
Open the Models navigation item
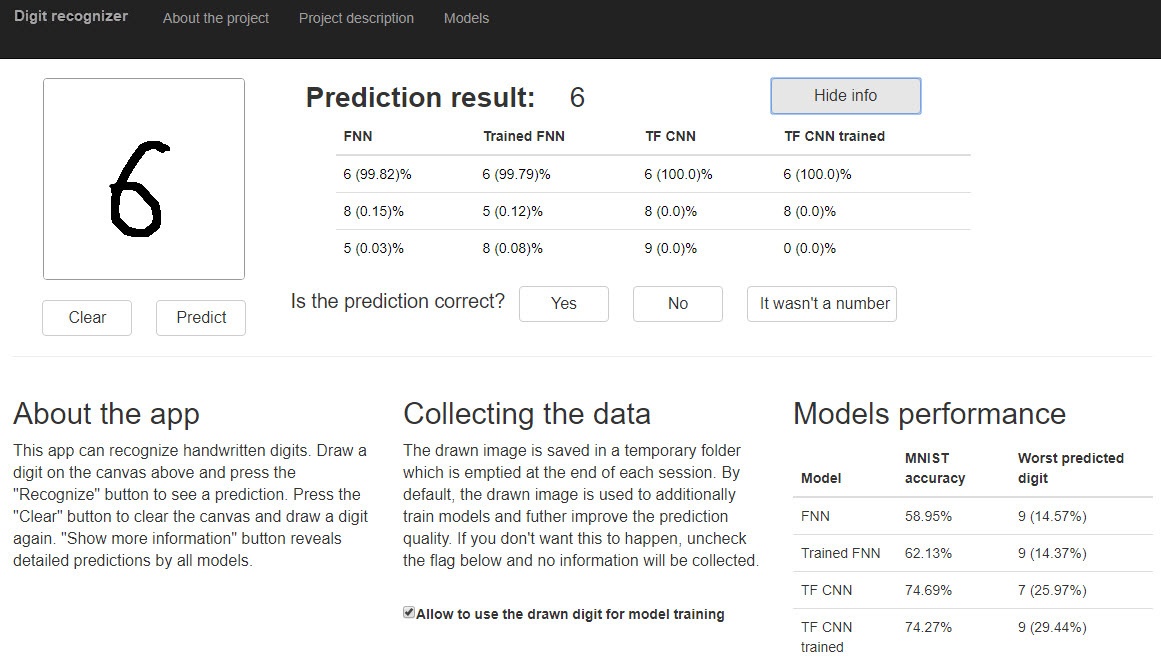pos(466,18)
